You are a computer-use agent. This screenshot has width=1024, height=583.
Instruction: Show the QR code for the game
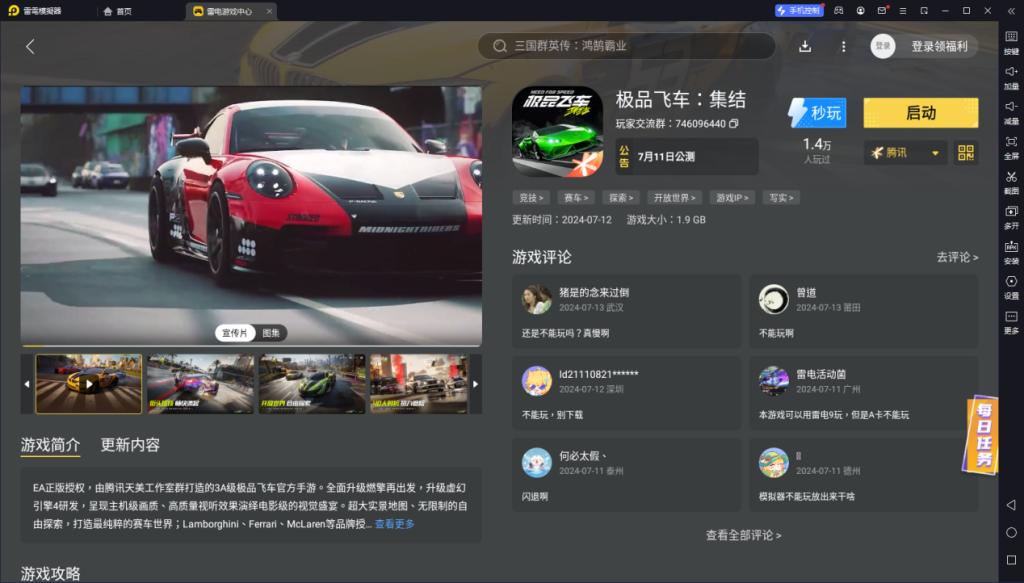coord(965,153)
